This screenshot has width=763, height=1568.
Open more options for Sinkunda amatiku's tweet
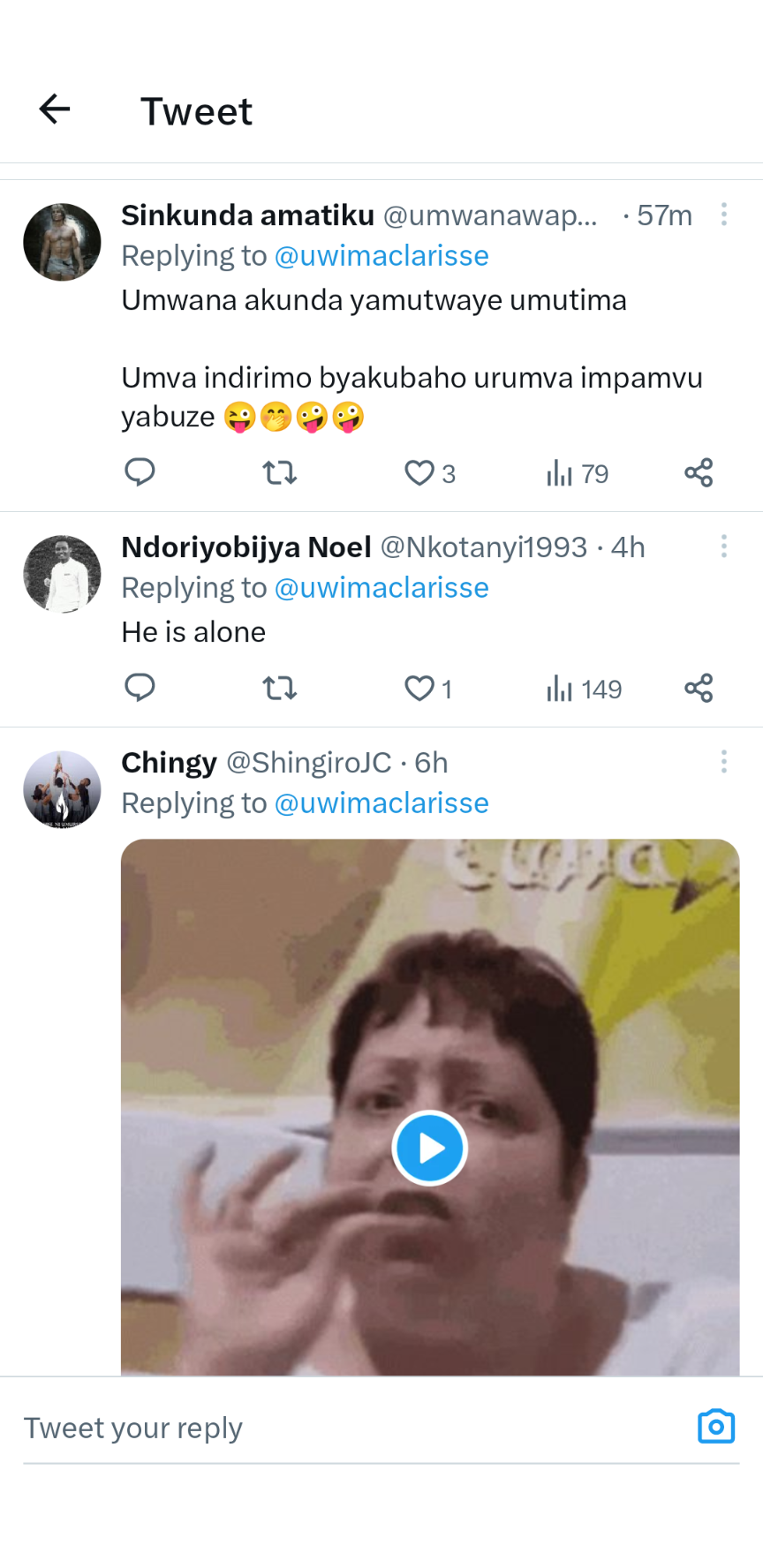pos(724,215)
